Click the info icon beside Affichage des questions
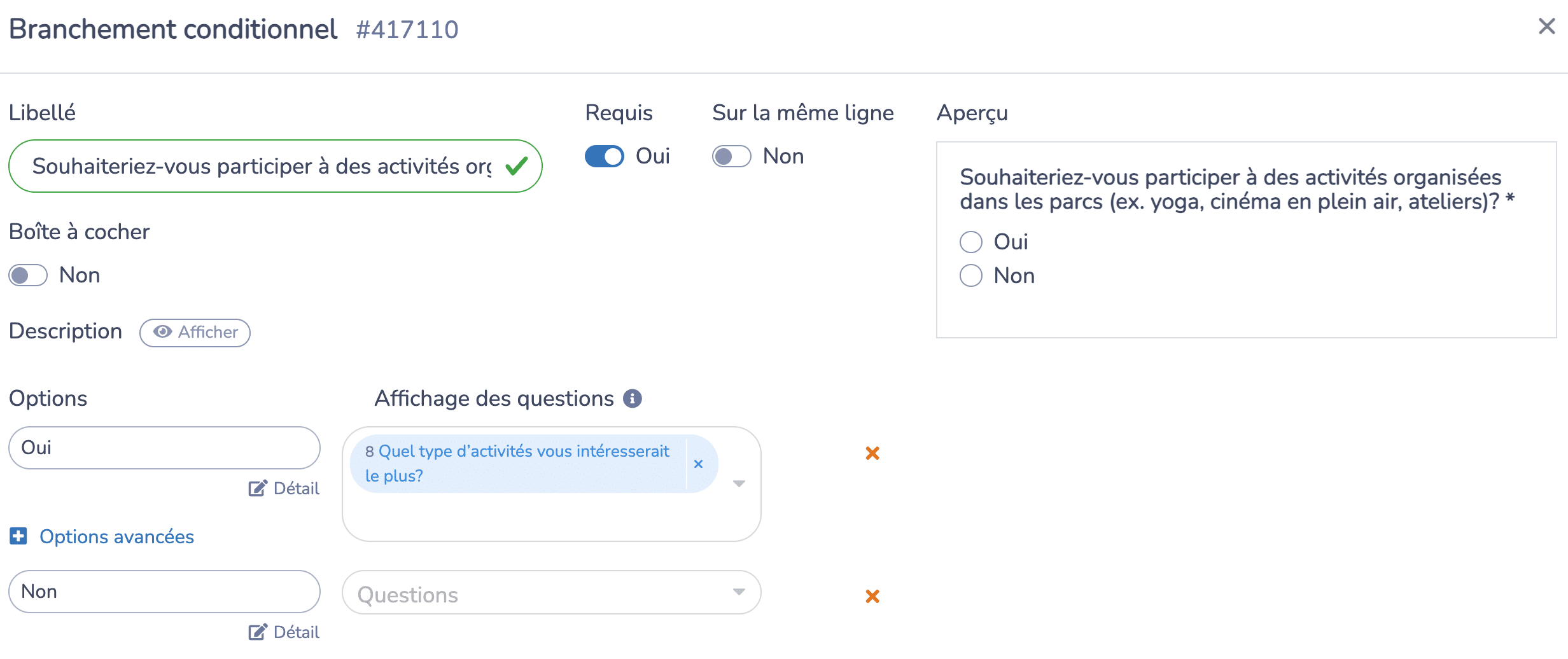This screenshot has height=659, width=1568. [x=632, y=399]
